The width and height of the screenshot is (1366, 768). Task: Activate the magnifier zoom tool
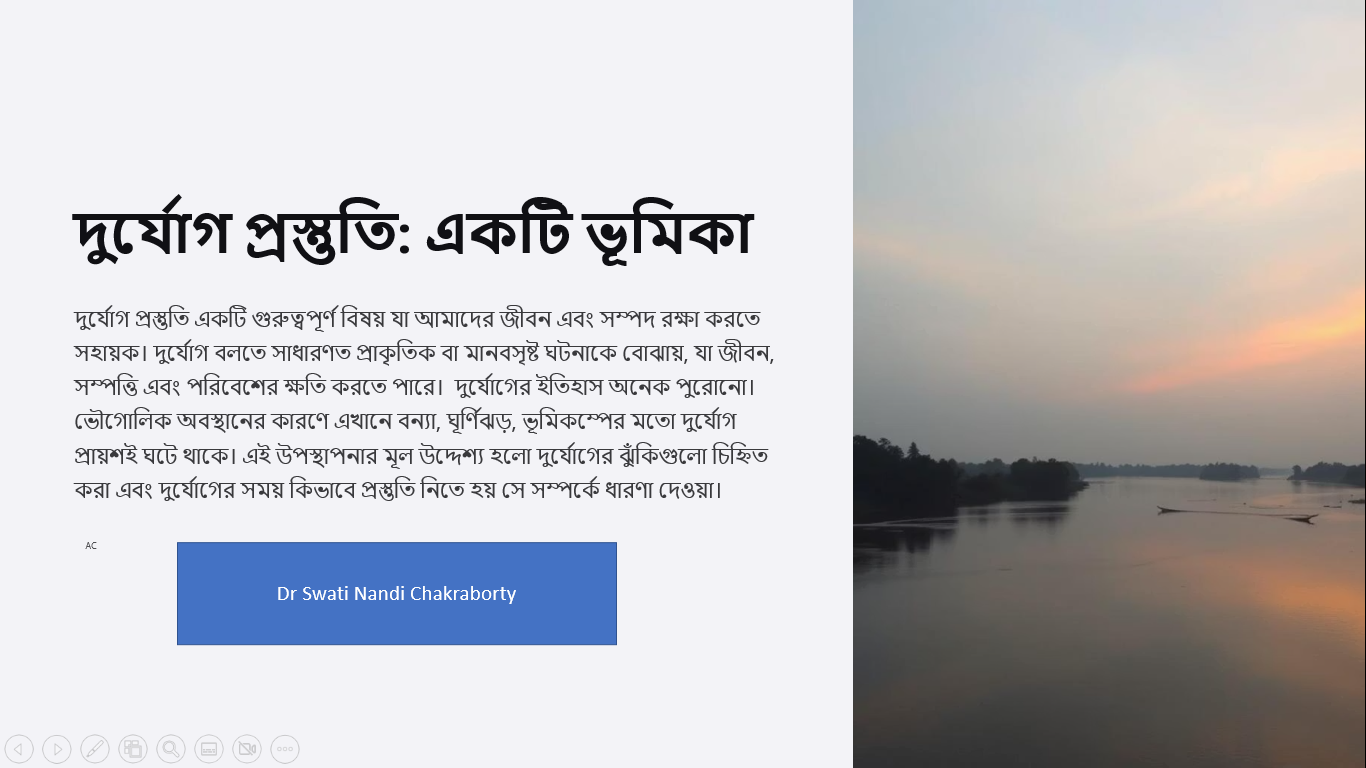coord(171,749)
